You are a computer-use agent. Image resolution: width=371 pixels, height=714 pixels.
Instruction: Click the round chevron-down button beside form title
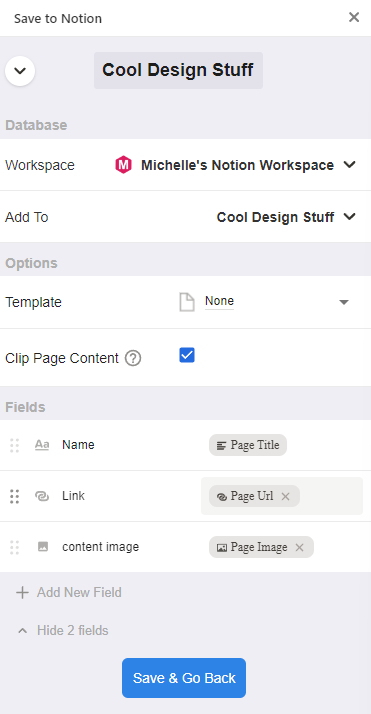(20, 71)
